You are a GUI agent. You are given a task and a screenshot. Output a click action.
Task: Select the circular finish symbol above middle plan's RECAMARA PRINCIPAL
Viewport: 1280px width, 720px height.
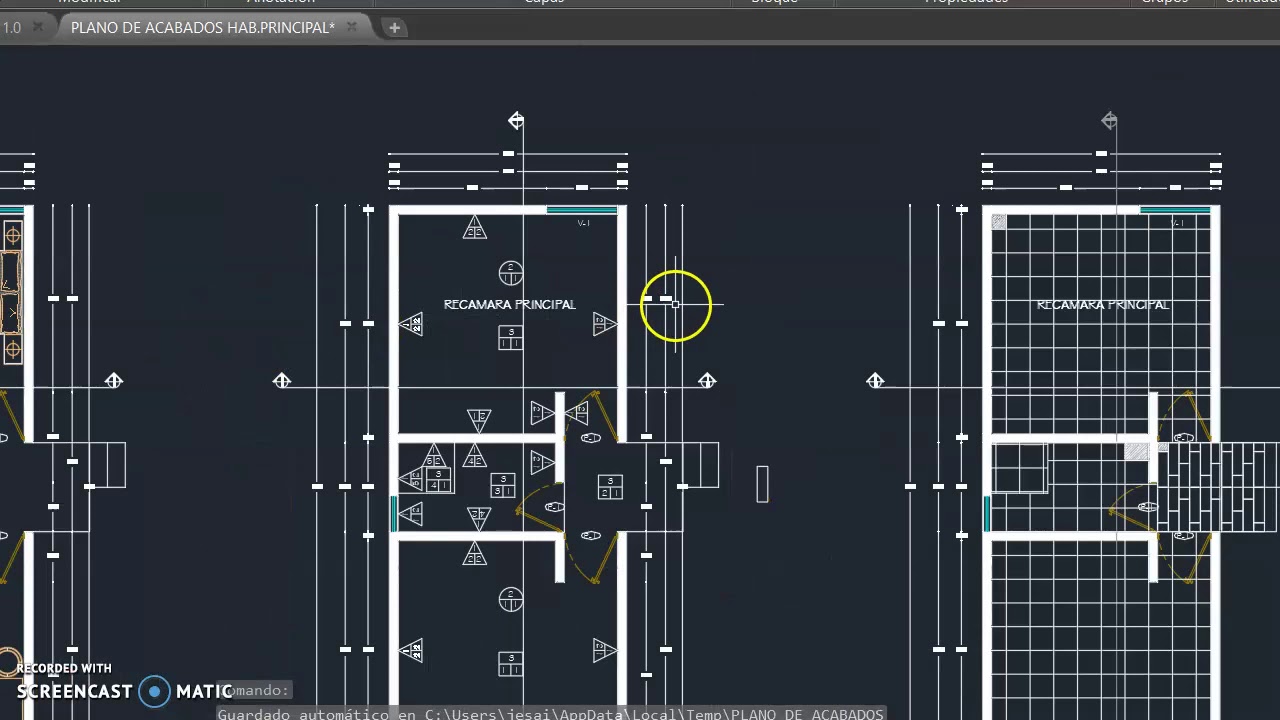coord(511,272)
